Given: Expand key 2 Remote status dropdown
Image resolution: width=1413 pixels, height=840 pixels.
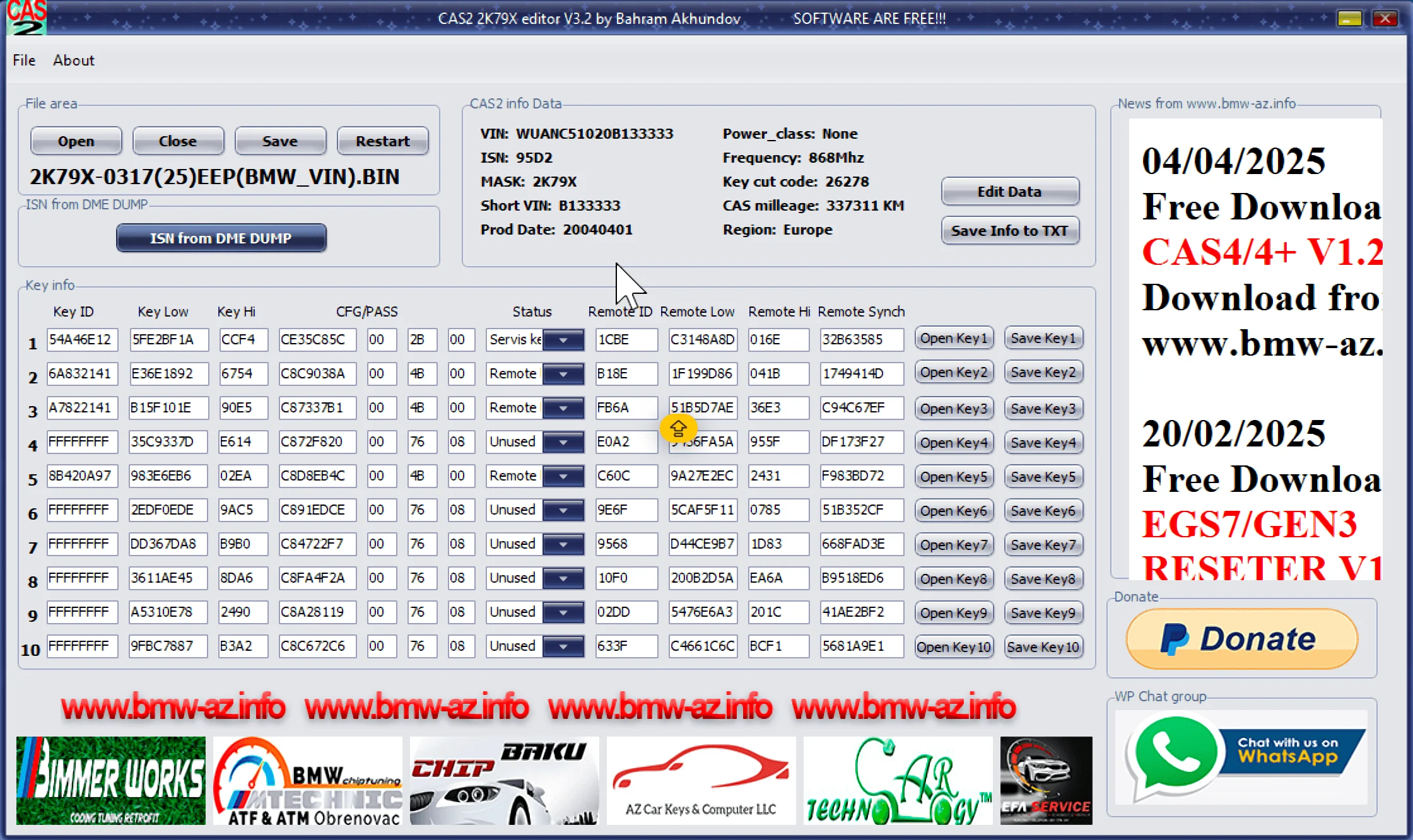Looking at the screenshot, I should [563, 374].
